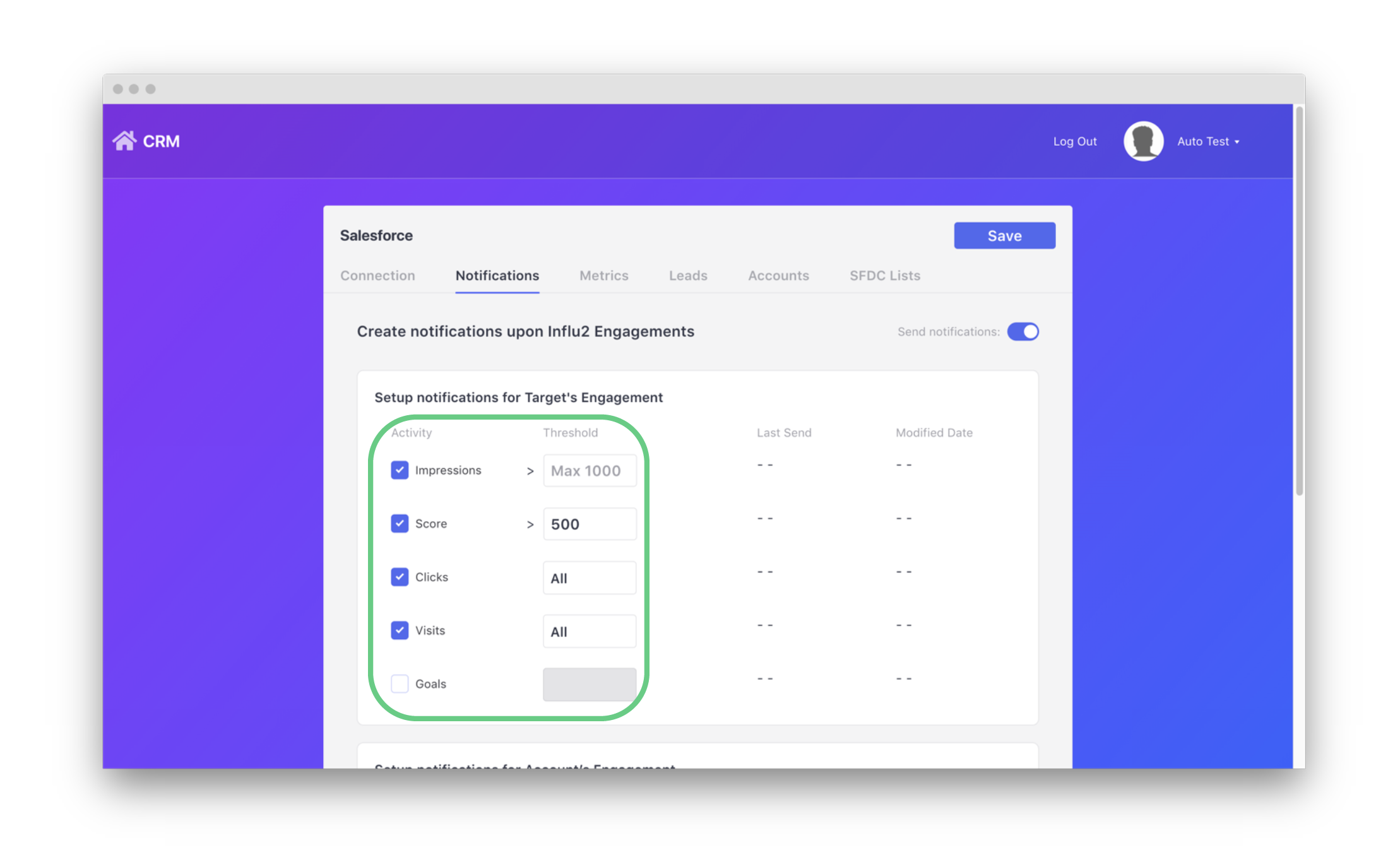The image size is (1400, 867).
Task: Untick the Visits checkbox
Action: point(400,630)
